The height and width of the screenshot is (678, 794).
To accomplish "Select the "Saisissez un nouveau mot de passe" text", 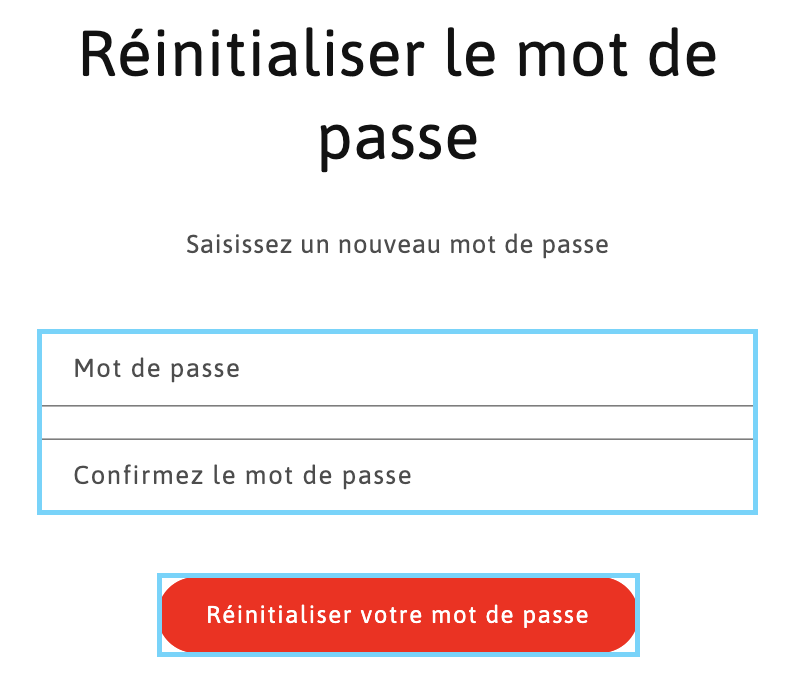I will [x=397, y=244].
